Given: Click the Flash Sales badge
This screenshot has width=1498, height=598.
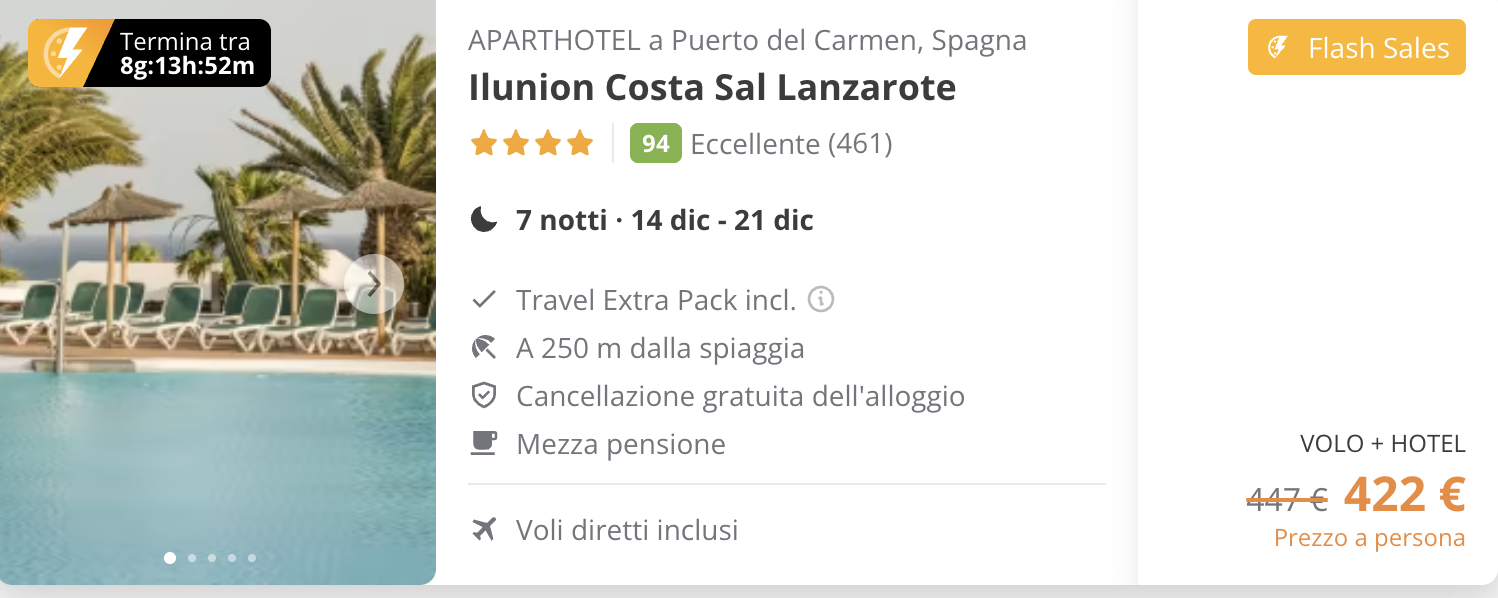Looking at the screenshot, I should point(1357,48).
